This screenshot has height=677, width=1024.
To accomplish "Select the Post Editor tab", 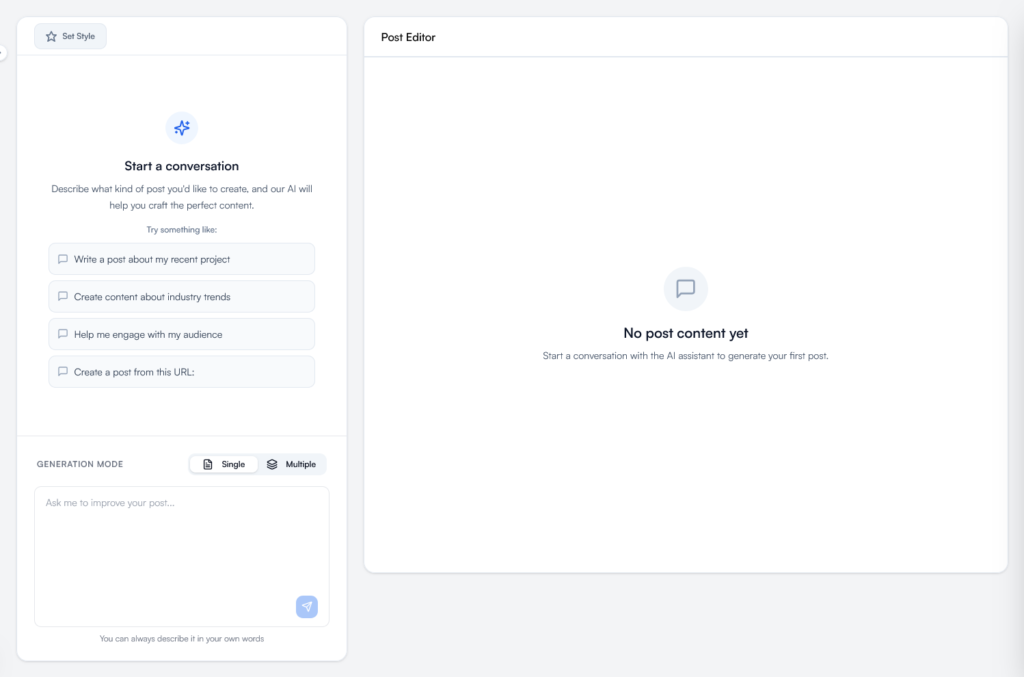I will pos(406,37).
